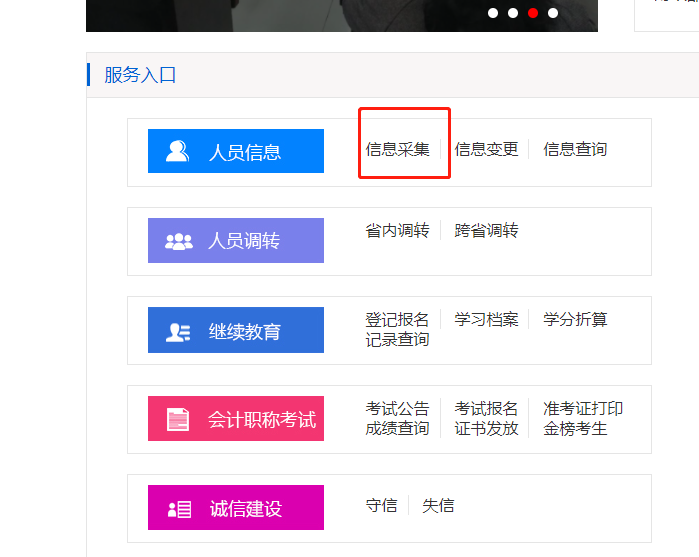Select the first carousel dot
The height and width of the screenshot is (557, 699).
[493, 13]
